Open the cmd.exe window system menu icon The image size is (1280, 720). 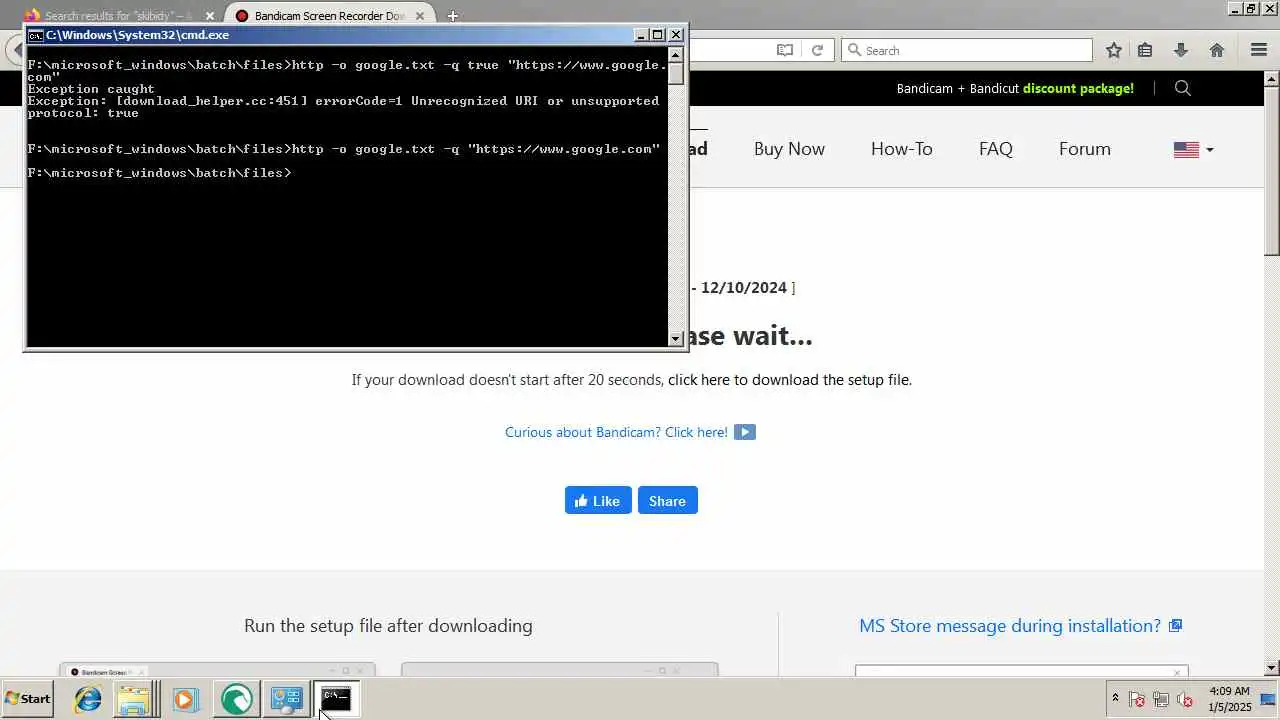36,35
